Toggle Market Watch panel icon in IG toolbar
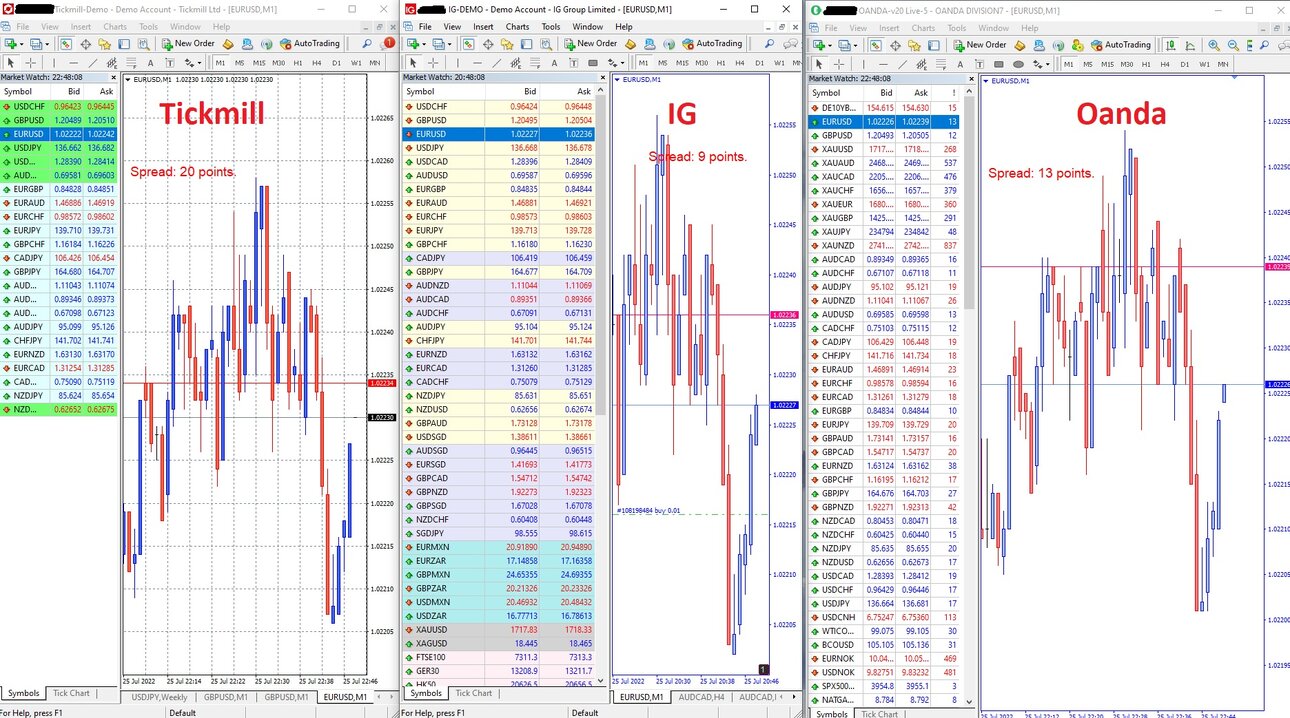The height and width of the screenshot is (718, 1290). 468,43
